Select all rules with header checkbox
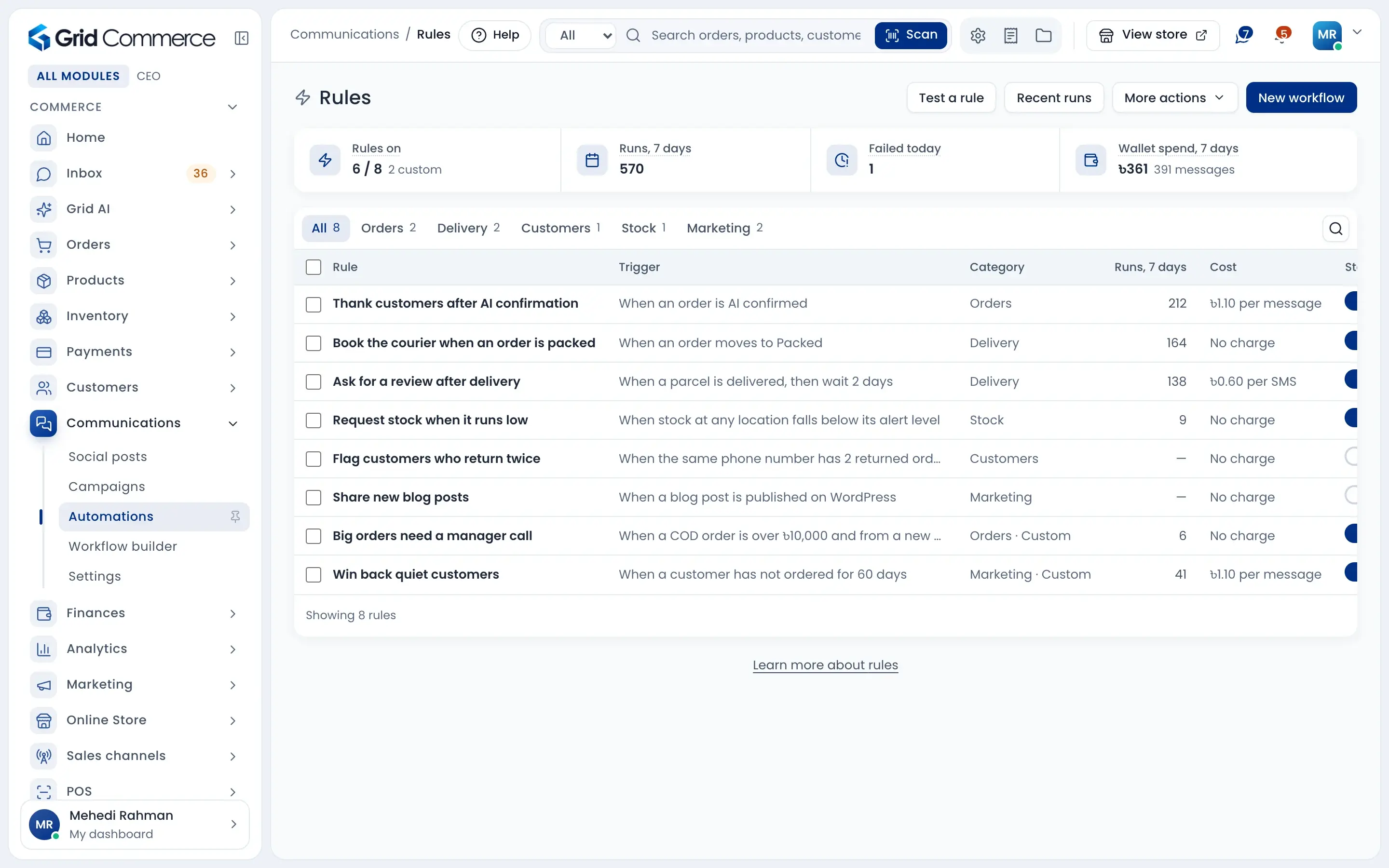Screen dimensions: 1389x868 click(x=313, y=267)
